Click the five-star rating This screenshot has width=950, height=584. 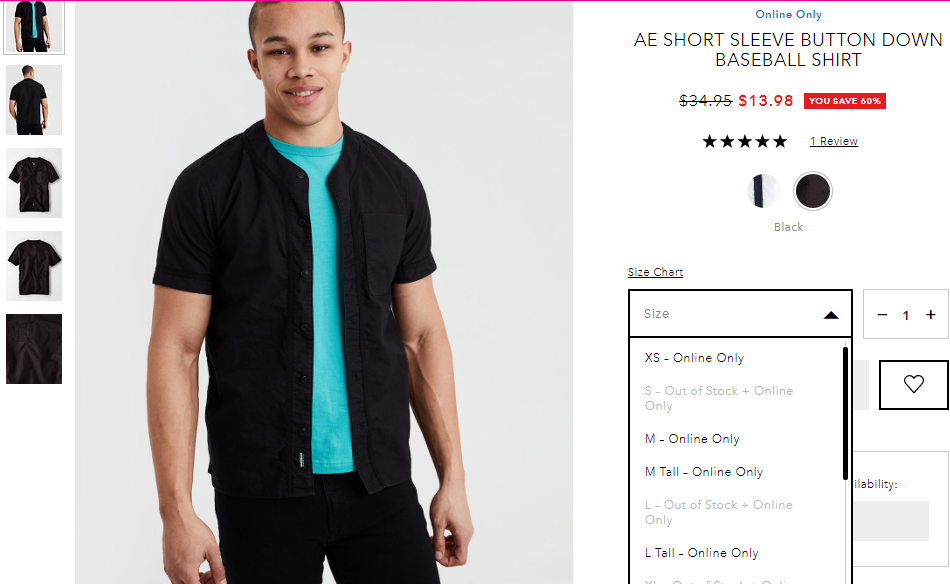pos(745,141)
